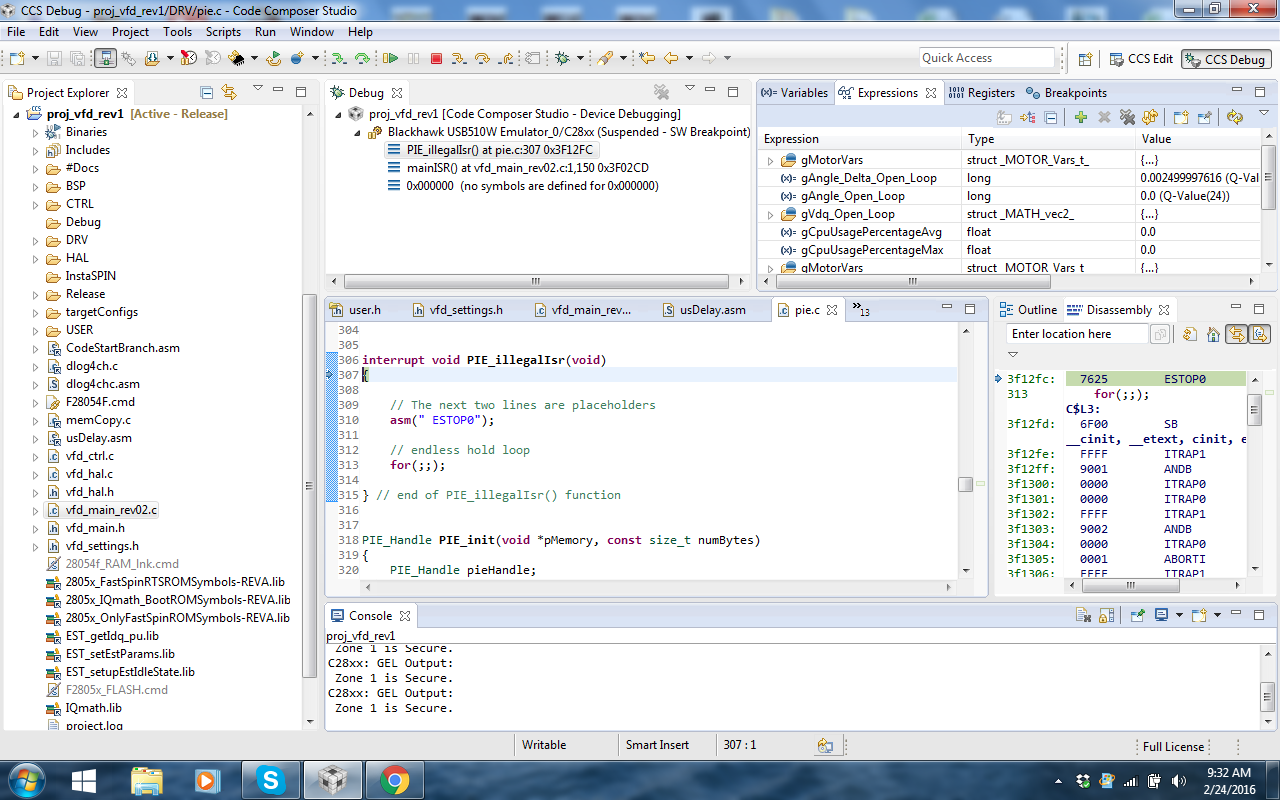Select vfd_main_rev02.c in Project Explorer
This screenshot has height=800, width=1280.
coord(111,510)
